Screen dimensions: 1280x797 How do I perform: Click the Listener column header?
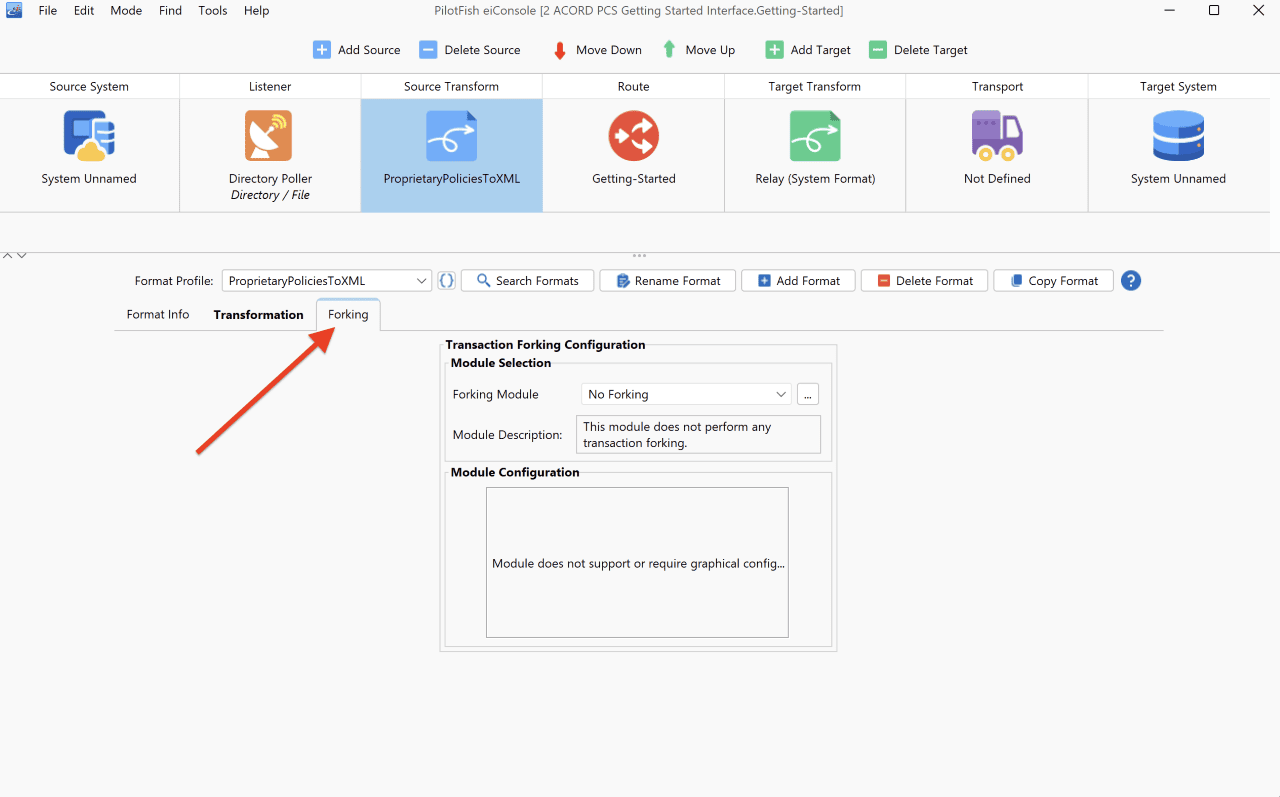pyautogui.click(x=270, y=86)
